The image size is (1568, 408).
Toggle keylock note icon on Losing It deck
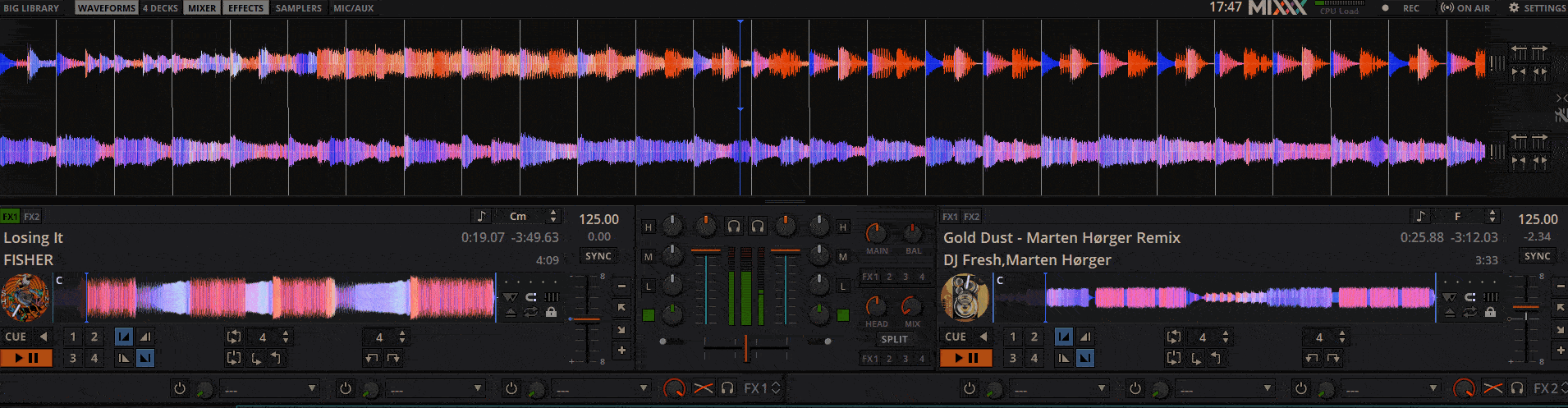pyautogui.click(x=482, y=216)
